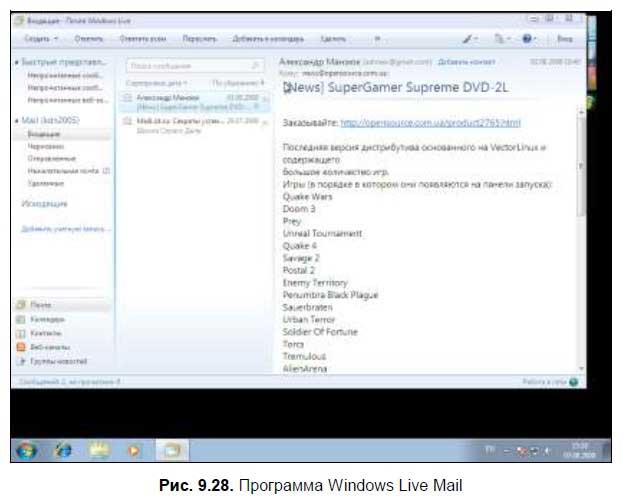Collapse Быстрые представления (Quick views) section
This screenshot has width=622, height=497.
pyautogui.click(x=17, y=62)
